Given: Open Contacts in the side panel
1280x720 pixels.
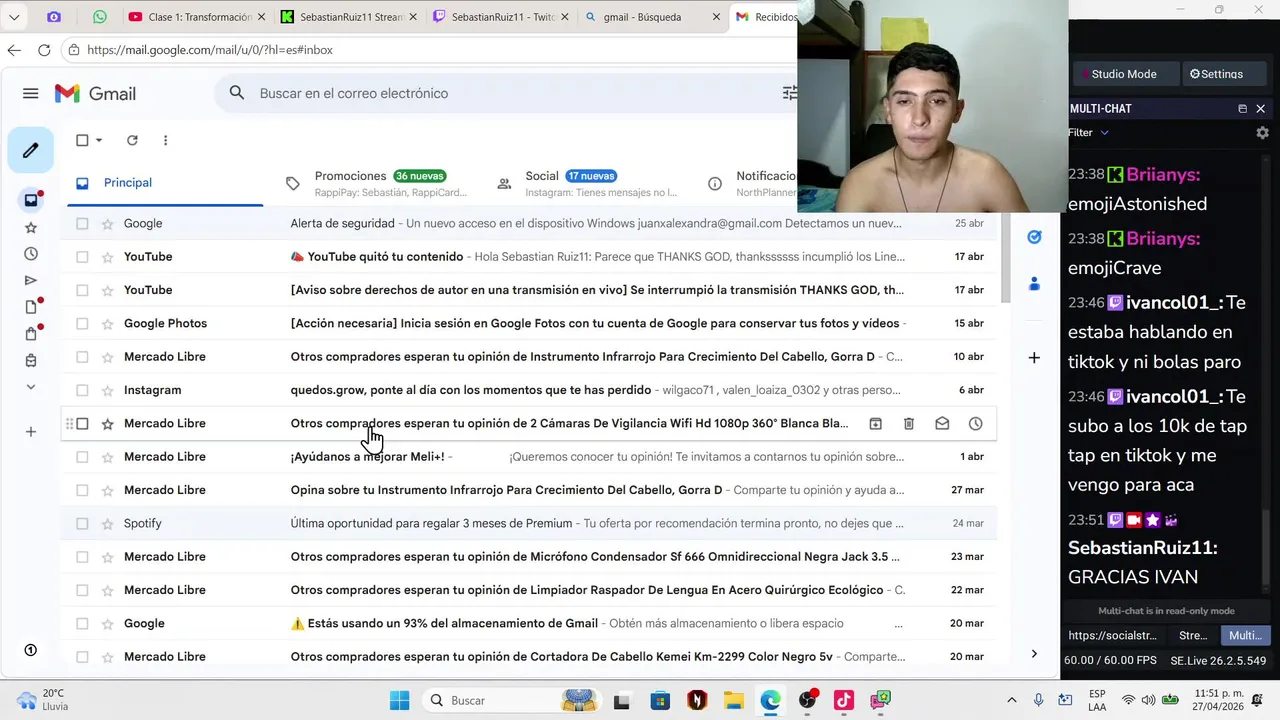Looking at the screenshot, I should click(x=1034, y=284).
